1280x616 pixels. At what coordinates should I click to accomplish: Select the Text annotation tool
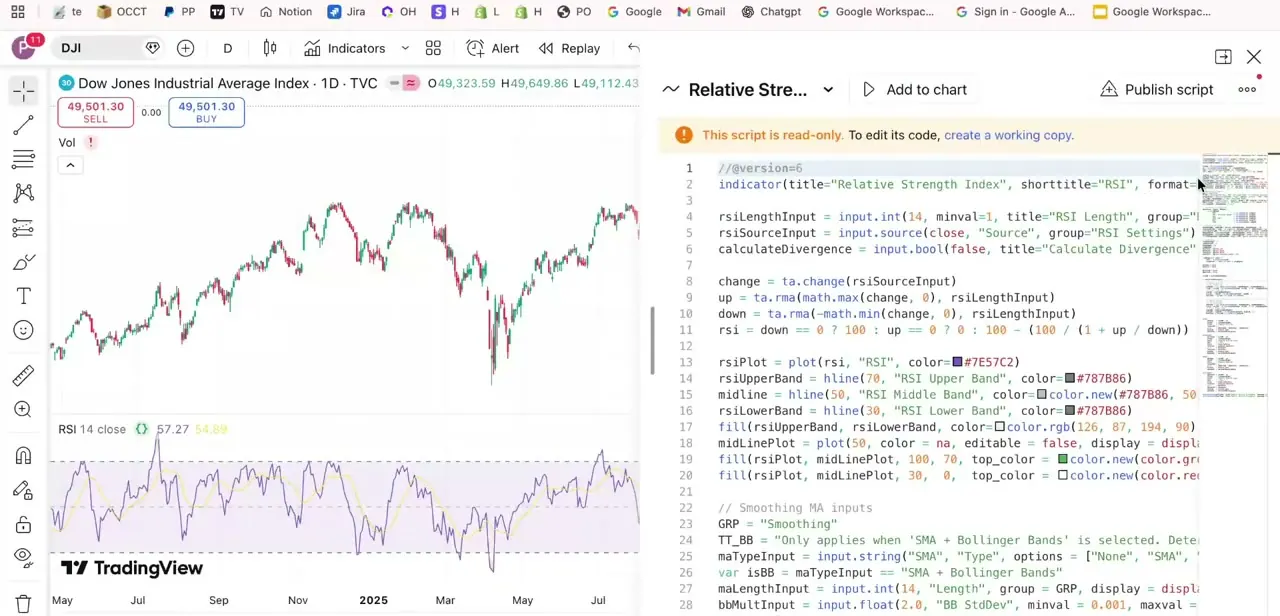24,296
